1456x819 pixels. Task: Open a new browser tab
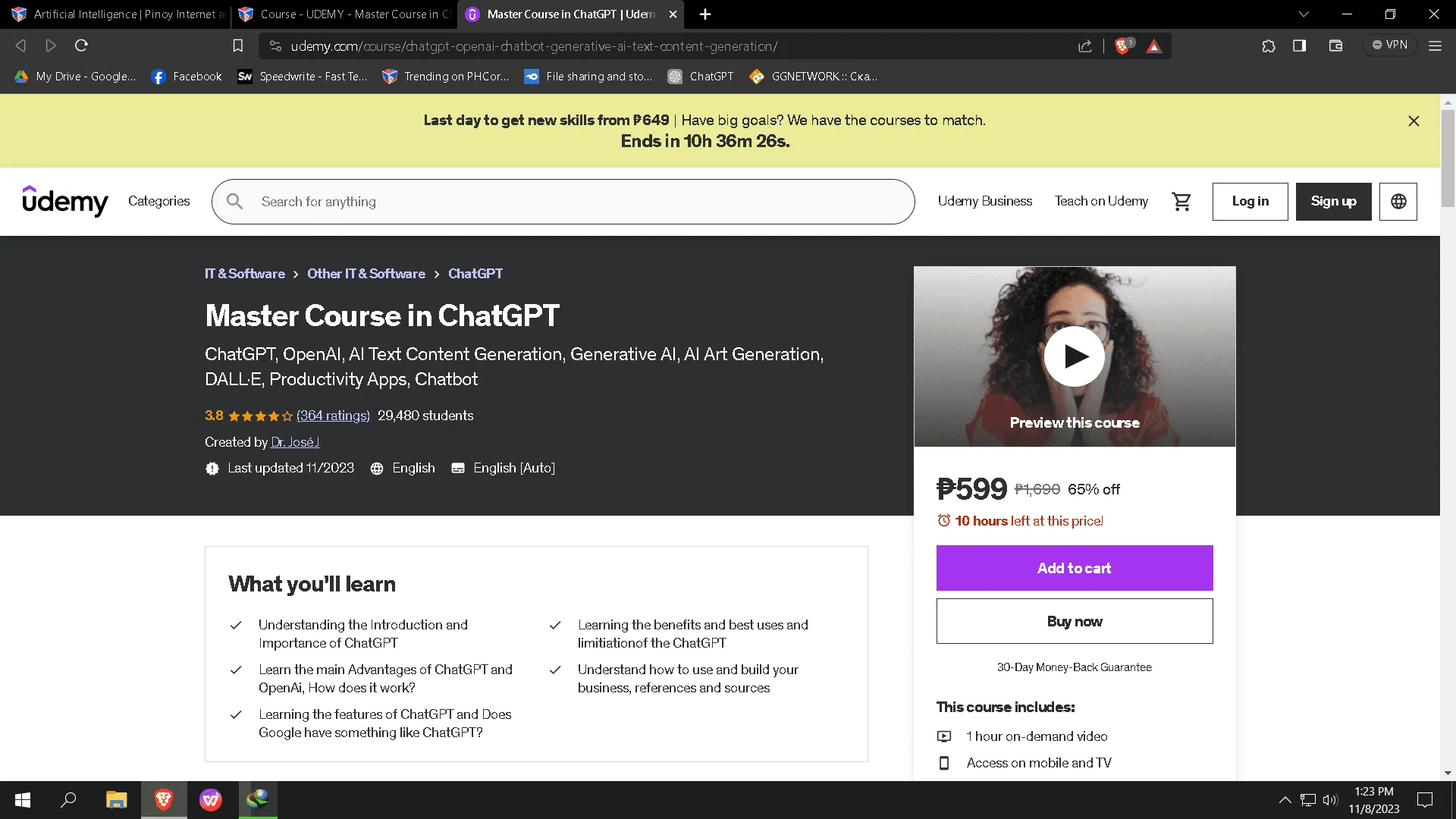point(705,14)
